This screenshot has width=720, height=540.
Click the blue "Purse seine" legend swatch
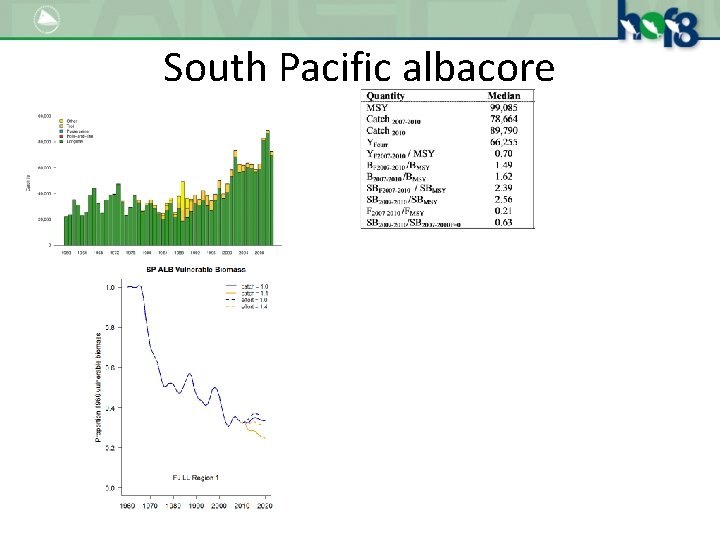pyautogui.click(x=61, y=131)
